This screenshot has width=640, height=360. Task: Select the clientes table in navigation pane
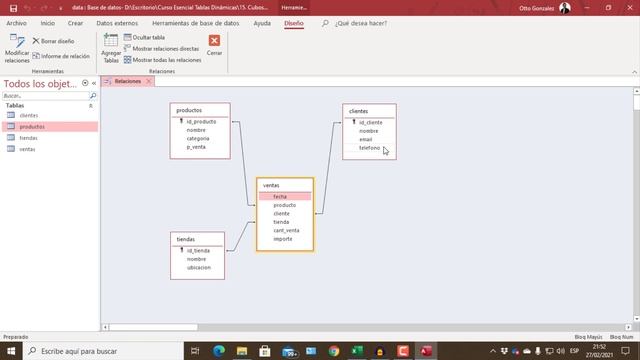tap(50, 116)
